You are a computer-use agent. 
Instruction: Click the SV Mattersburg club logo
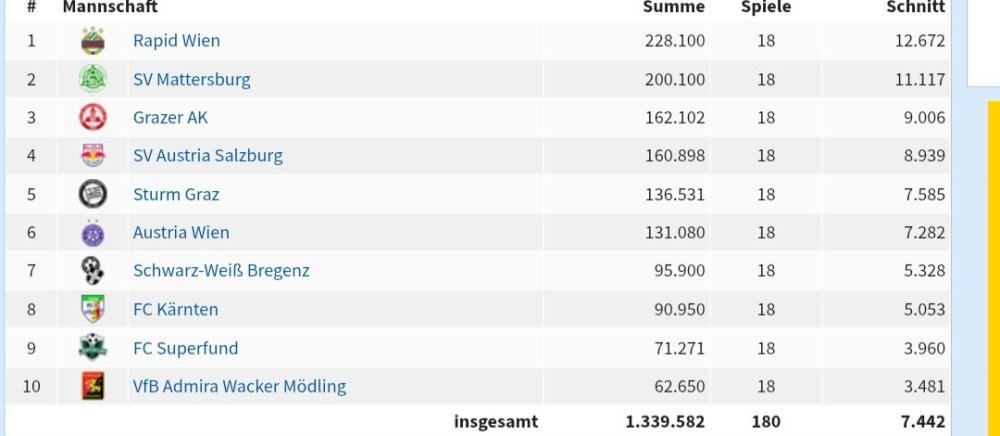pyautogui.click(x=93, y=79)
